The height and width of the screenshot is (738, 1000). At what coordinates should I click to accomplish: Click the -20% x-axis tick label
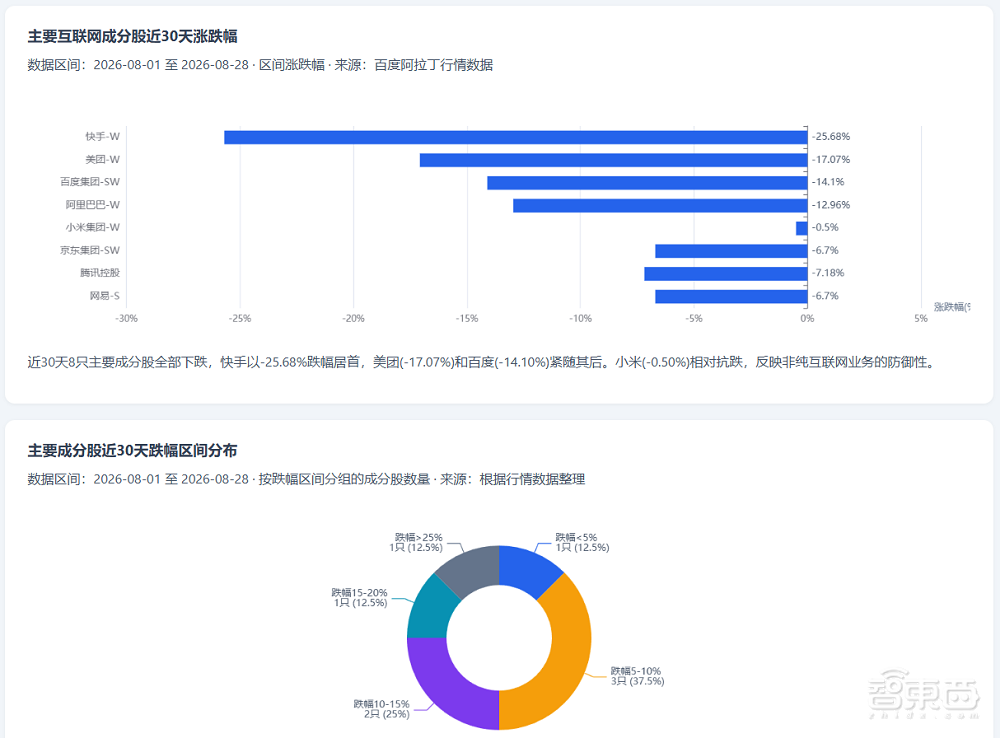click(353, 318)
